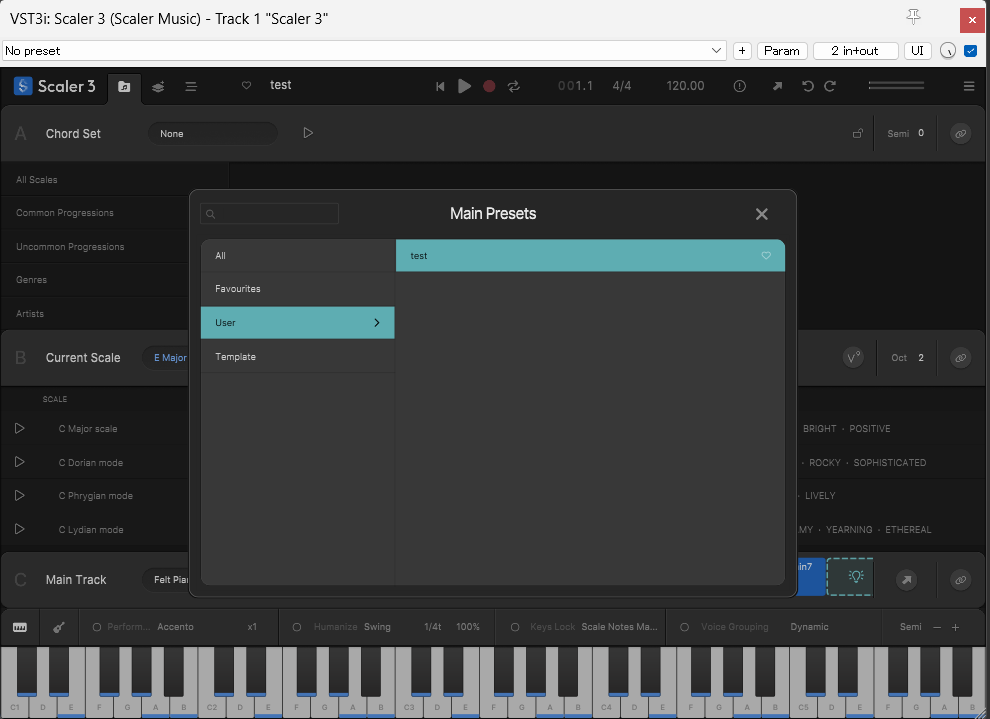Click the lightbulb chord suggestion slot
This screenshot has height=719, width=990.
(x=850, y=576)
